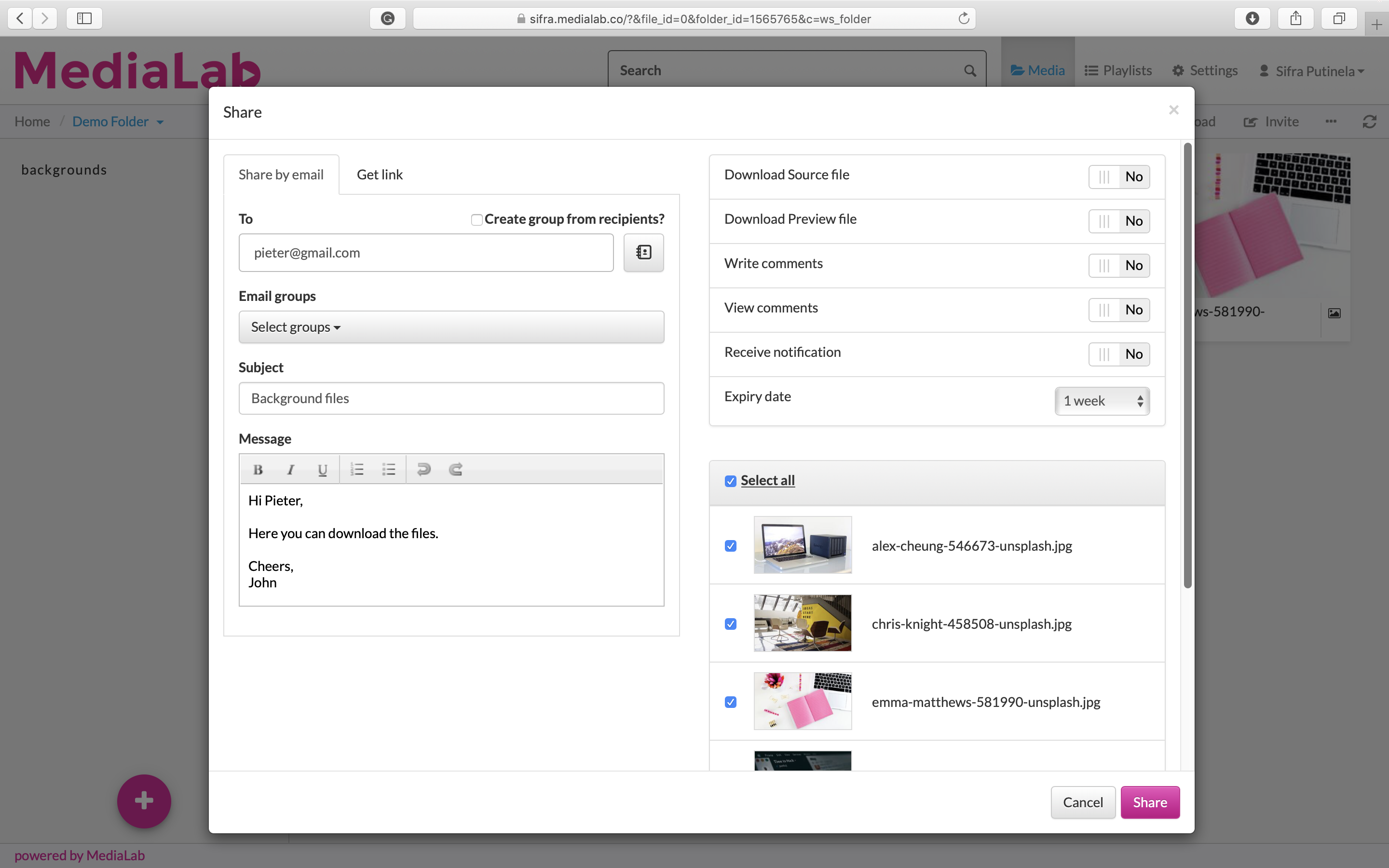The image size is (1389, 868).
Task: Uncheck chris-knight-458508-unsplash.jpg file
Action: [x=731, y=624]
